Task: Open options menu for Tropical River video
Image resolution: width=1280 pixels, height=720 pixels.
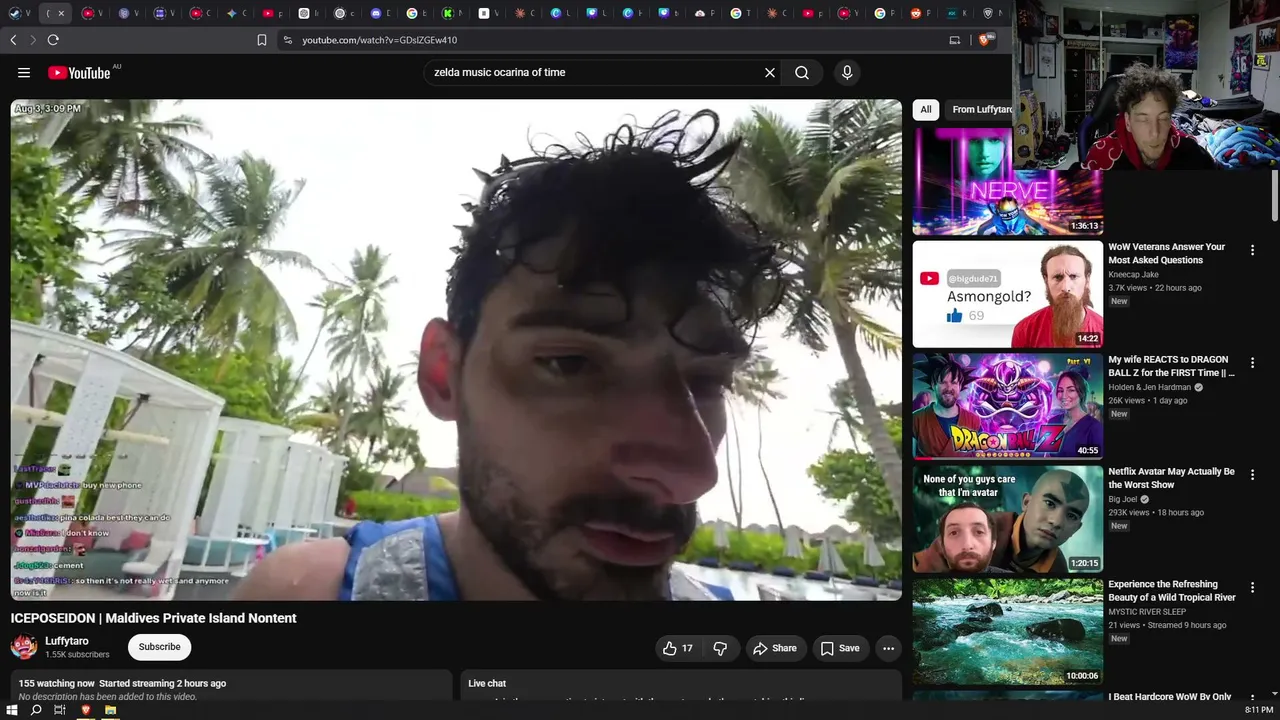Action: coord(1252,588)
